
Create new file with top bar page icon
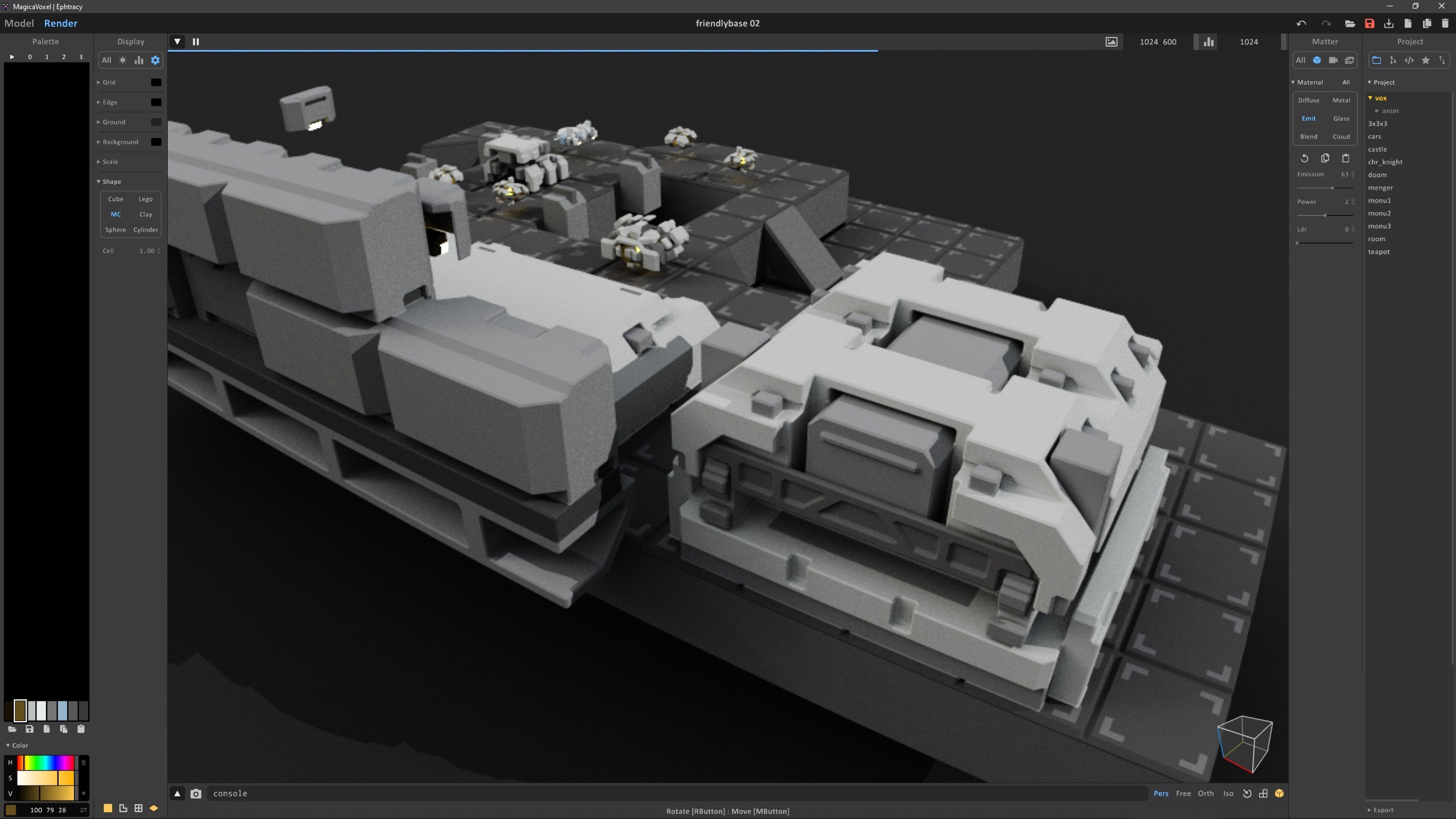click(1408, 23)
